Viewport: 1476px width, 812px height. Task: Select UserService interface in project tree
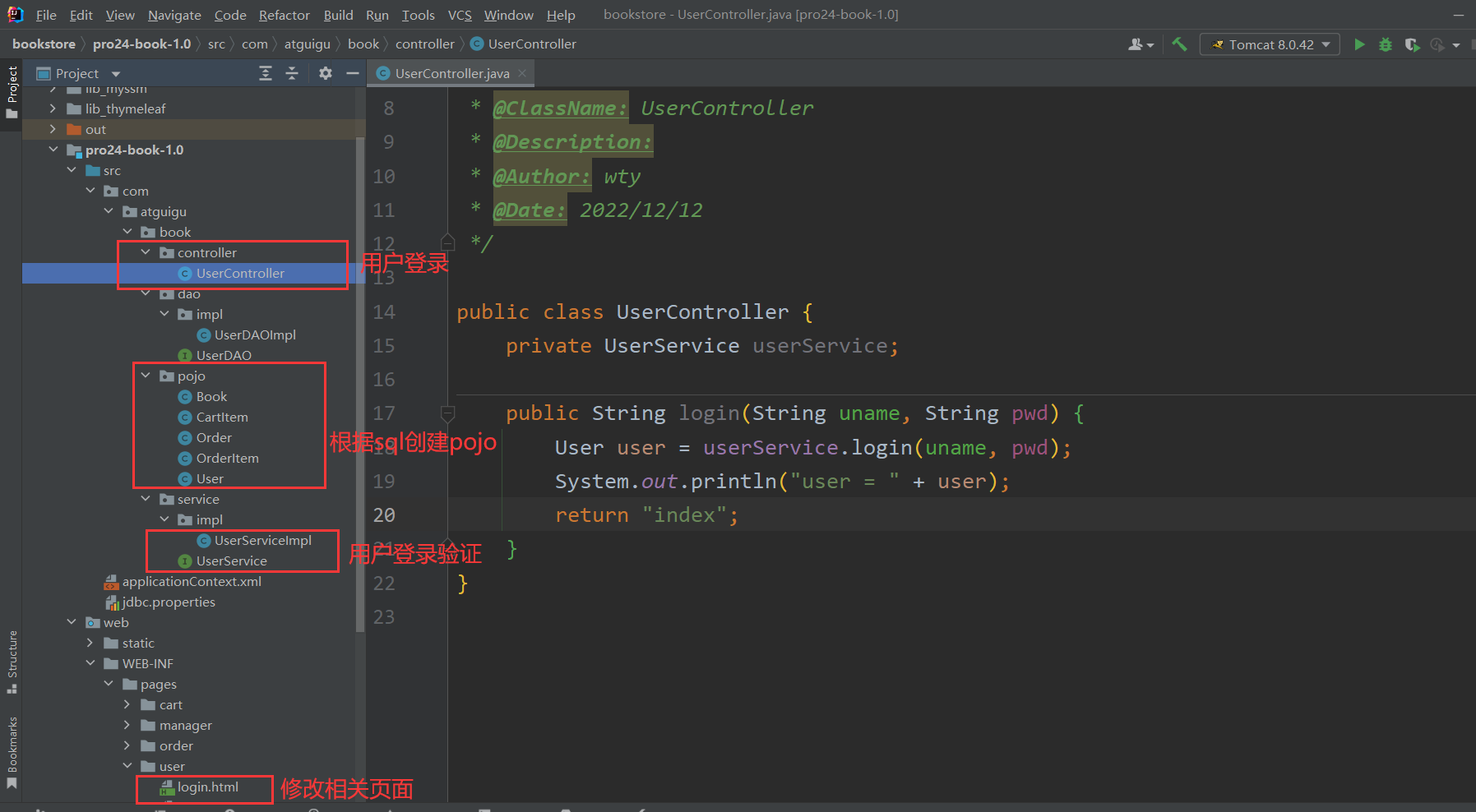tap(231, 561)
